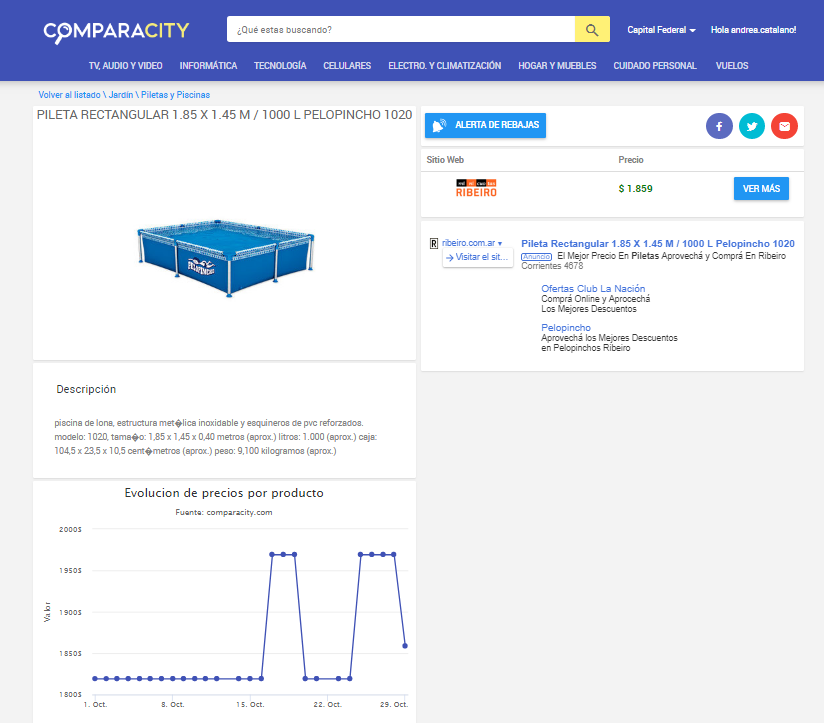Click the Ver Más button for Ribeiro
This screenshot has height=723, width=824.
coord(761,189)
